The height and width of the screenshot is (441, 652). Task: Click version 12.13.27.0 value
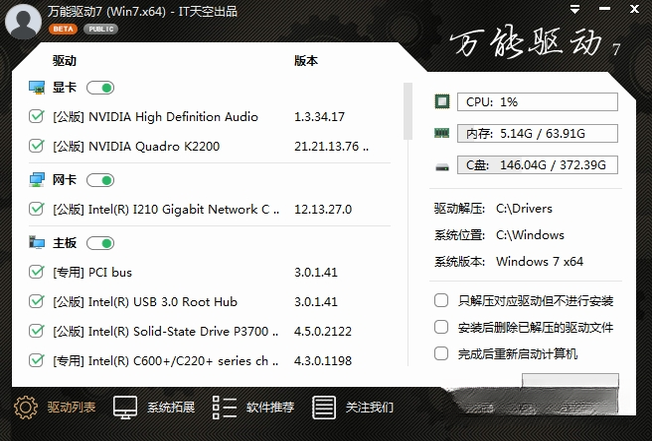coord(323,209)
